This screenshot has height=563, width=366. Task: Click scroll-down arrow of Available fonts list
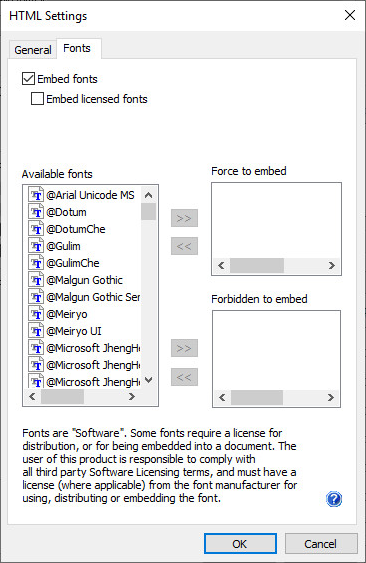(148, 380)
